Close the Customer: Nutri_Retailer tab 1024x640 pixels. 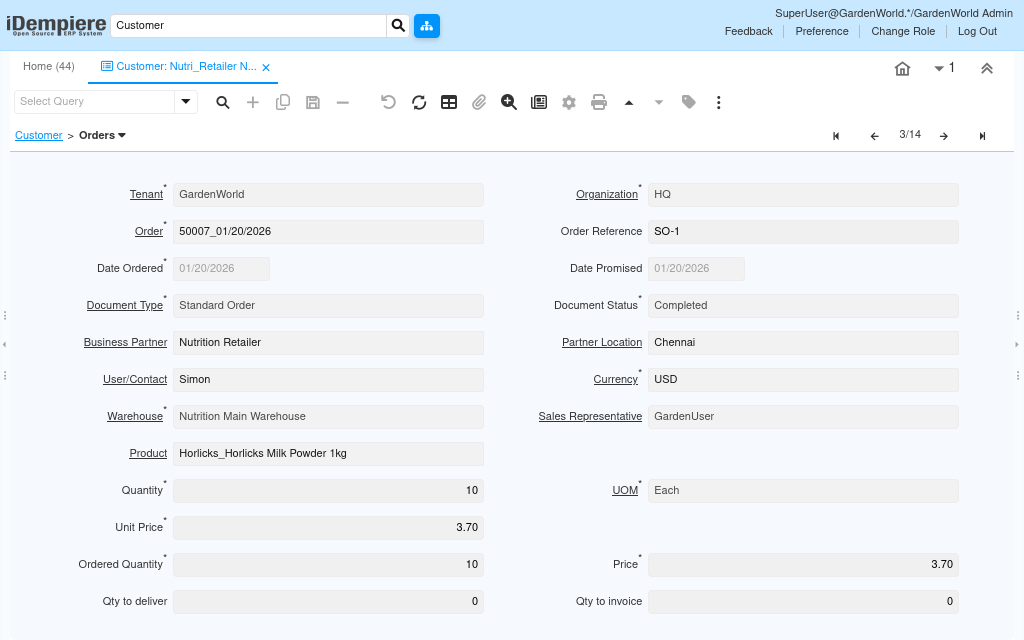[266, 67]
